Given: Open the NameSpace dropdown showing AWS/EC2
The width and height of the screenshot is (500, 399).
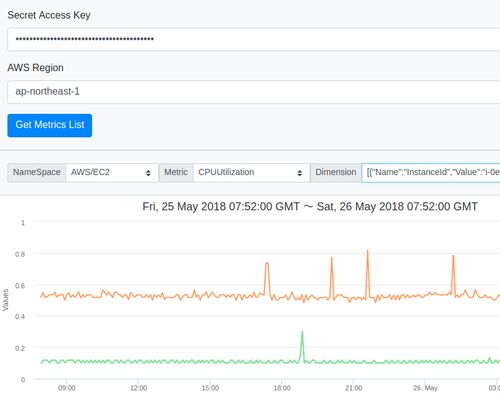Looking at the screenshot, I should 112,173.
